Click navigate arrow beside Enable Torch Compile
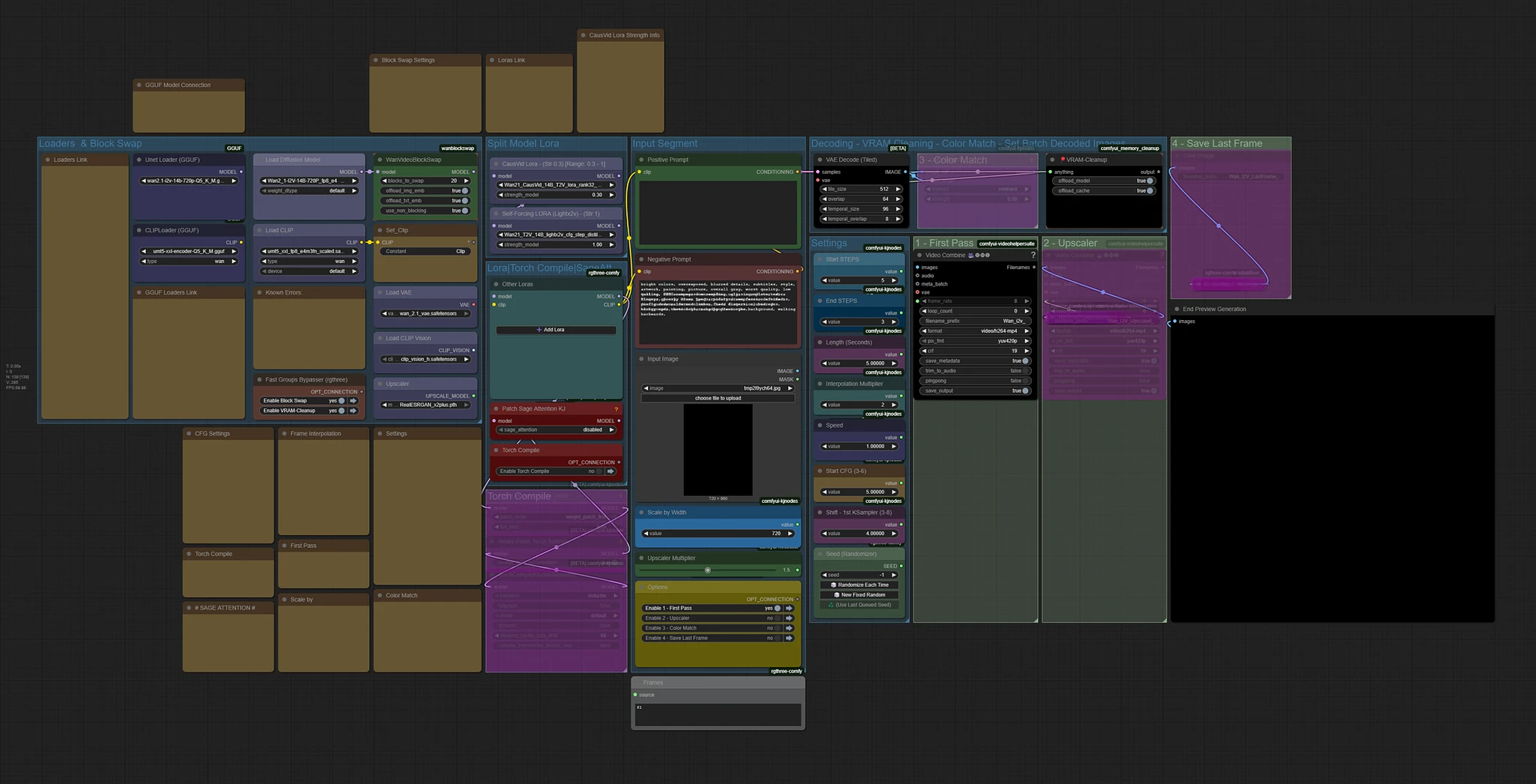The image size is (1536, 784). (x=610, y=471)
